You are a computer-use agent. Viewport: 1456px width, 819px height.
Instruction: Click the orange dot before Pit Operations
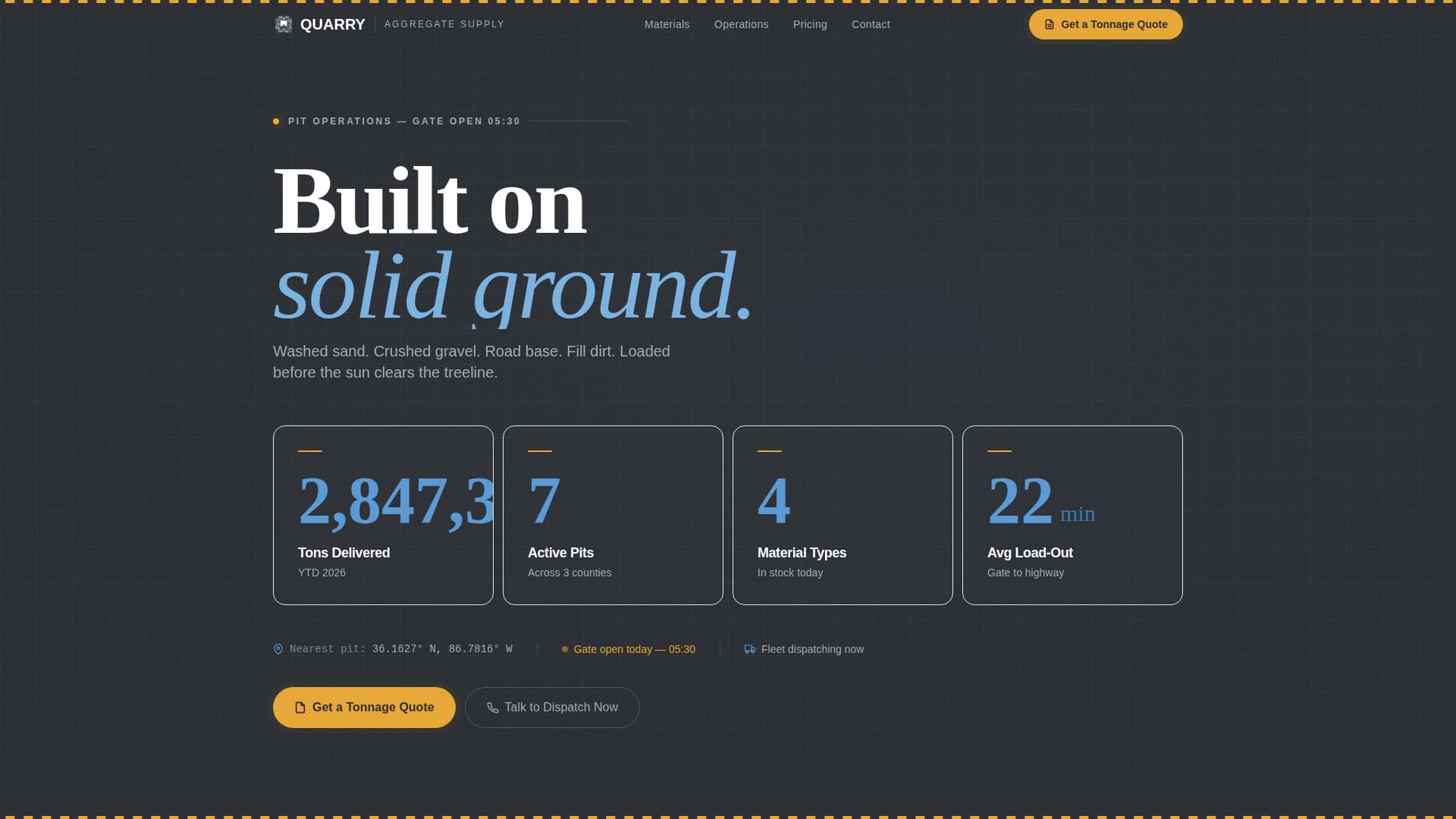click(276, 121)
